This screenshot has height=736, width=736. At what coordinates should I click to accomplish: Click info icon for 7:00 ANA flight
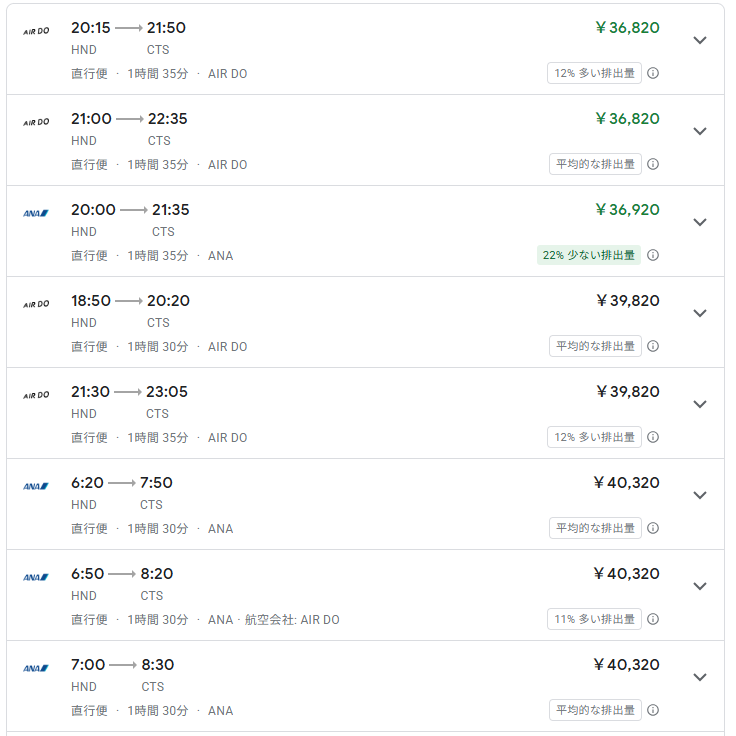[x=653, y=710]
